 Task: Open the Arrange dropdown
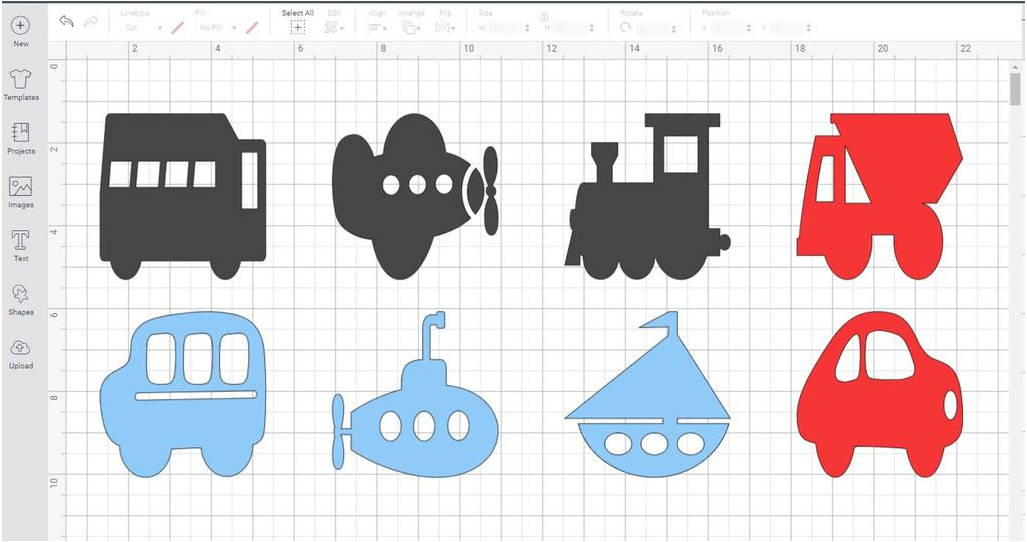click(411, 22)
